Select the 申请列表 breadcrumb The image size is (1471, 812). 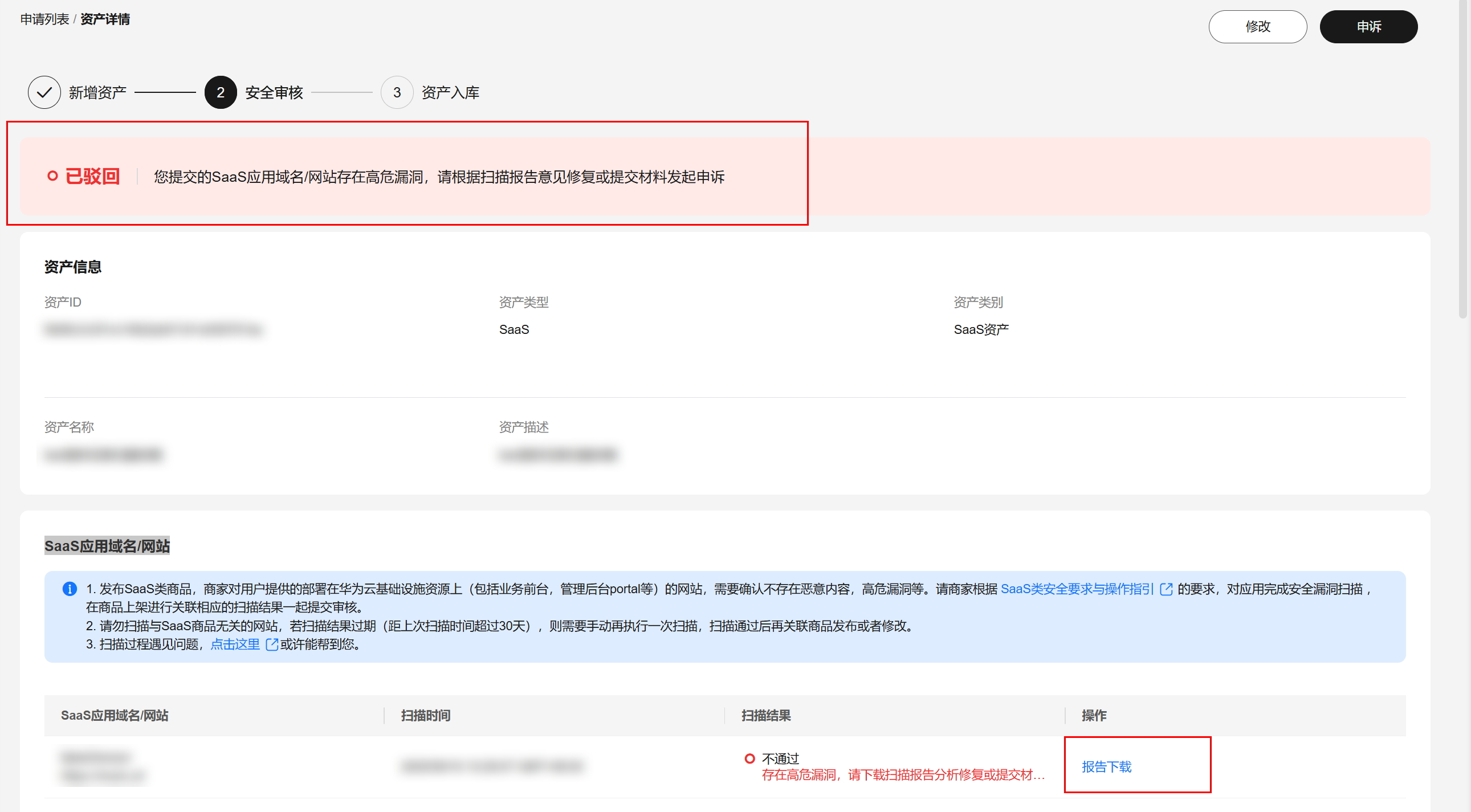pyautogui.click(x=44, y=18)
